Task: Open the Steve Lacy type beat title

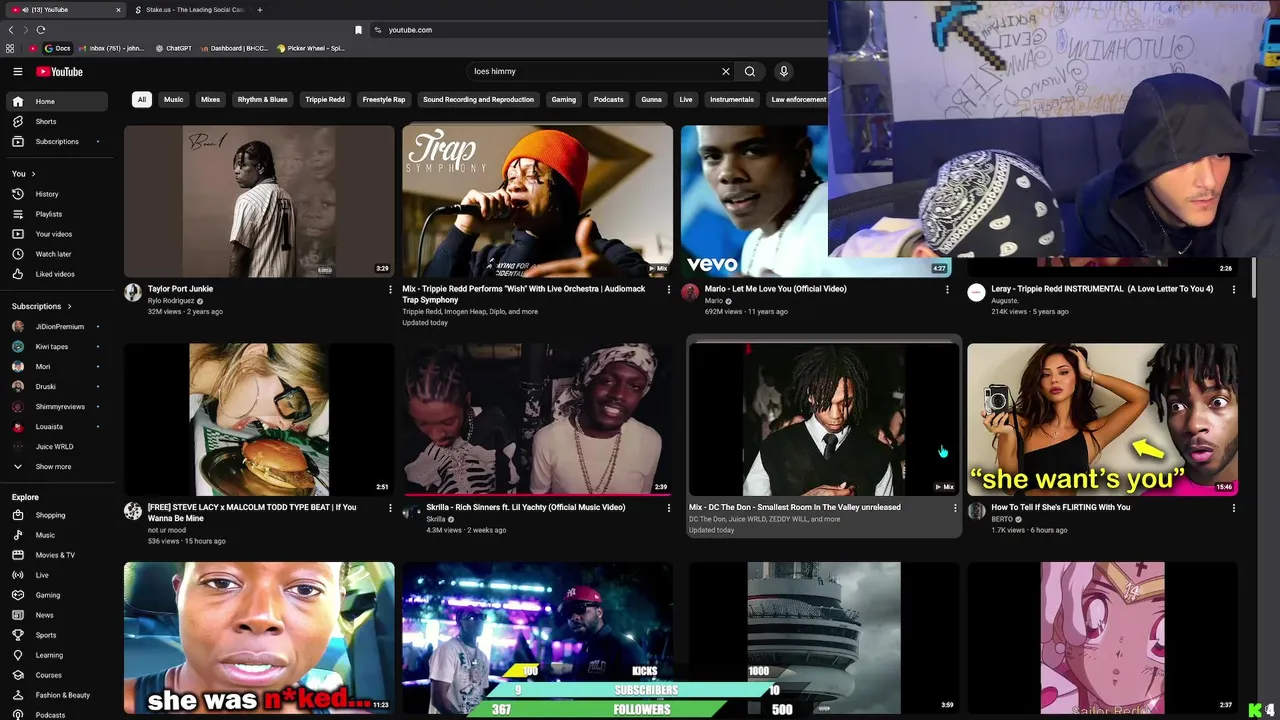Action: pyautogui.click(x=252, y=512)
